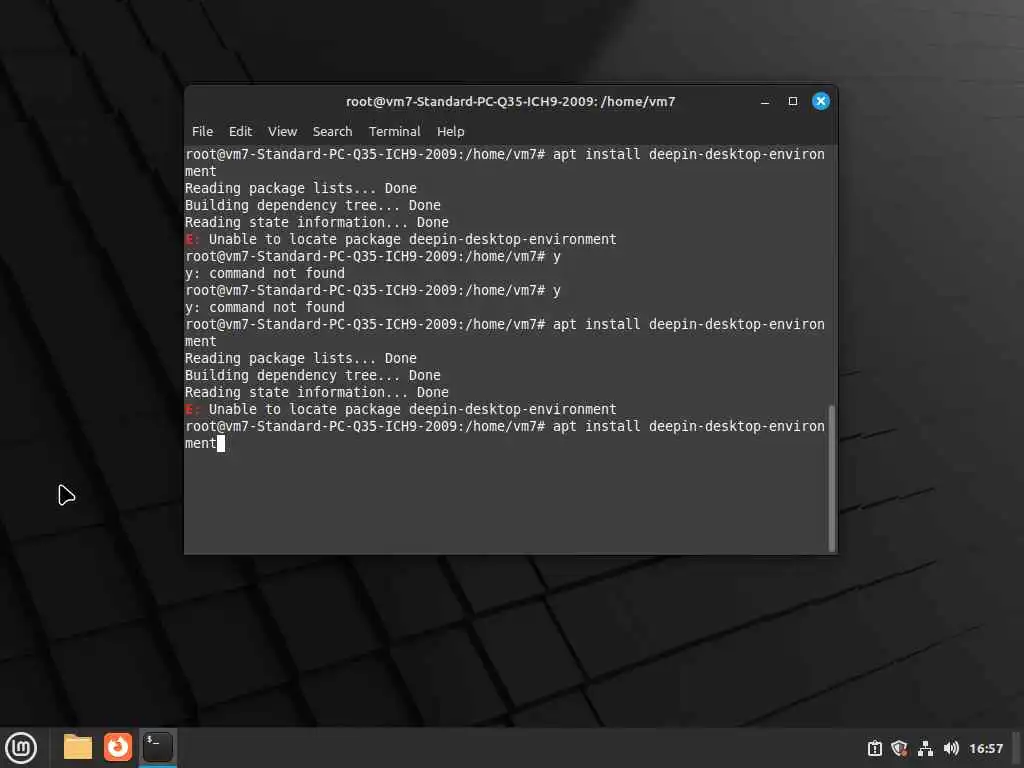The width and height of the screenshot is (1024, 768).
Task: Open the View menu in terminal
Action: click(282, 131)
